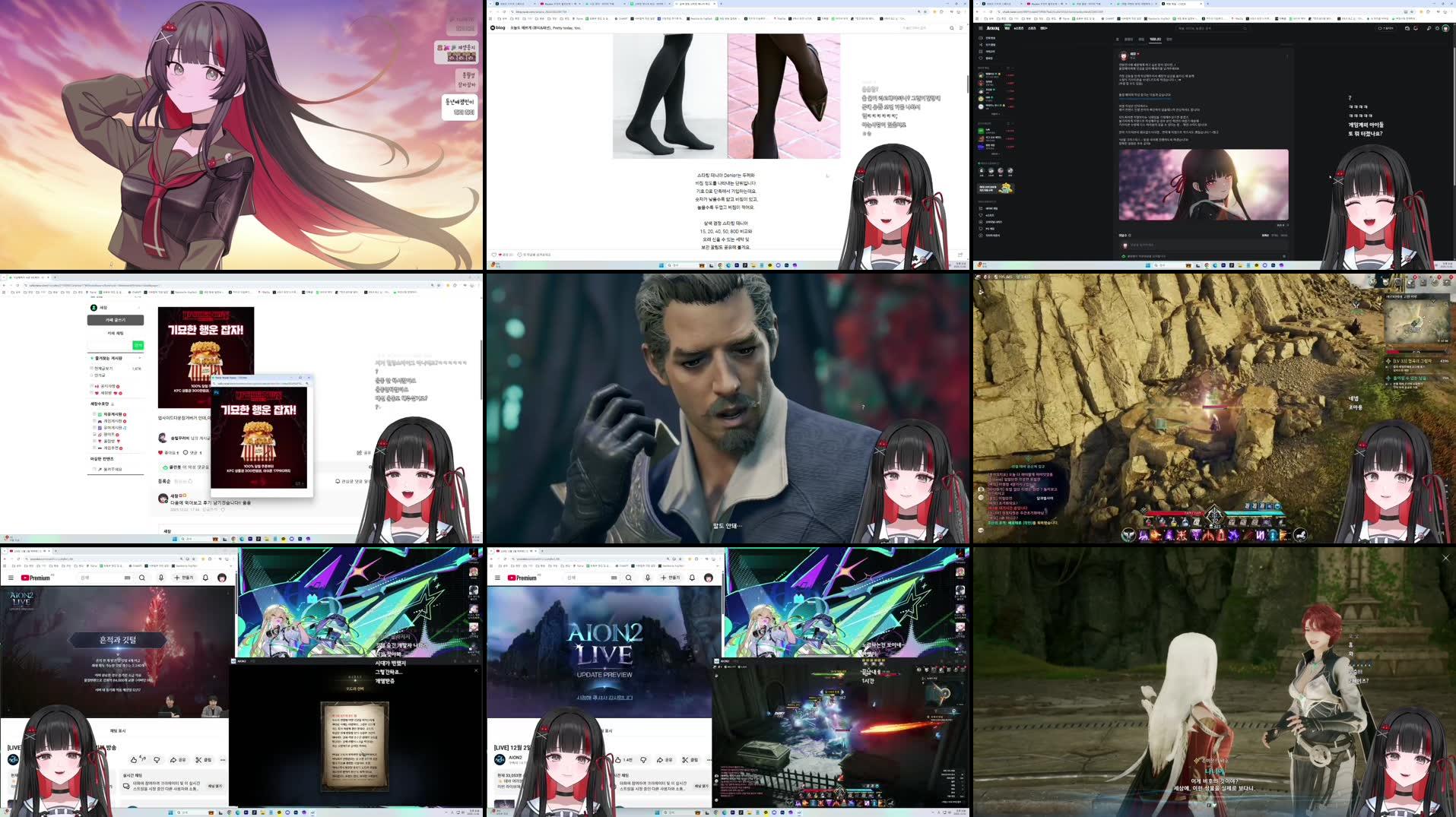Open the Chzzk hamburger menu icon
Image resolution: width=1456 pixels, height=817 pixels.
[981, 28]
